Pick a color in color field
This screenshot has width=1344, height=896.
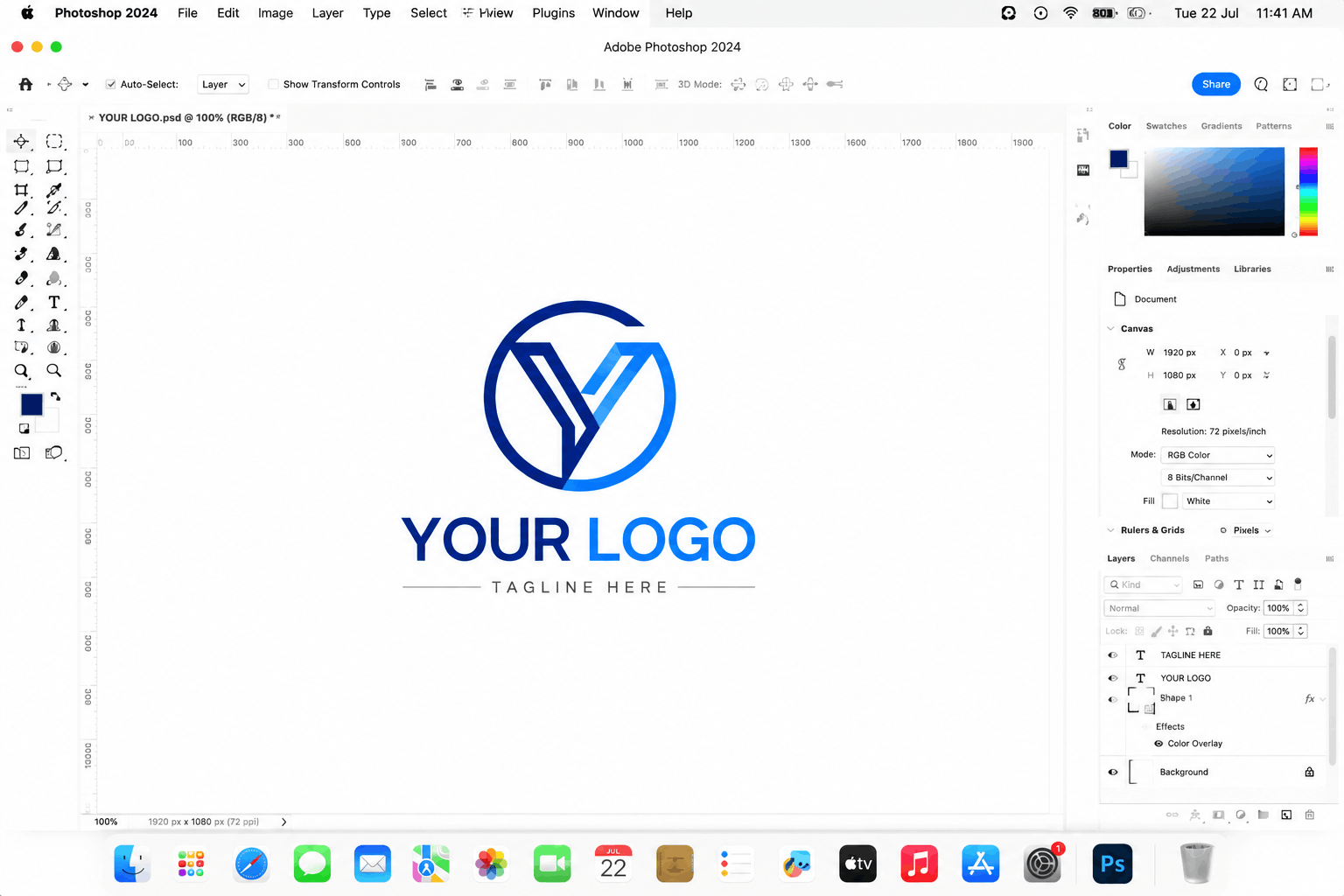(1214, 192)
